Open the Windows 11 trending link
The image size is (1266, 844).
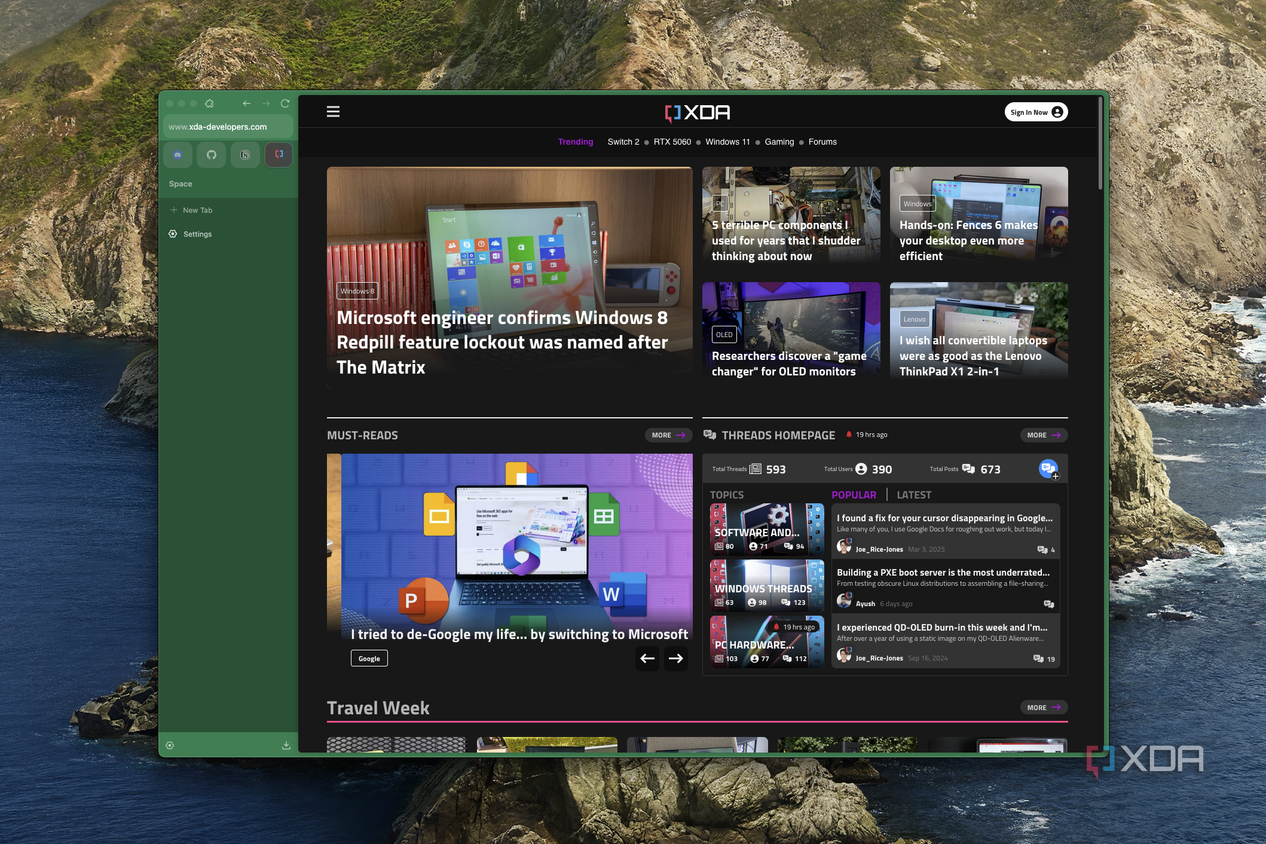click(x=727, y=142)
